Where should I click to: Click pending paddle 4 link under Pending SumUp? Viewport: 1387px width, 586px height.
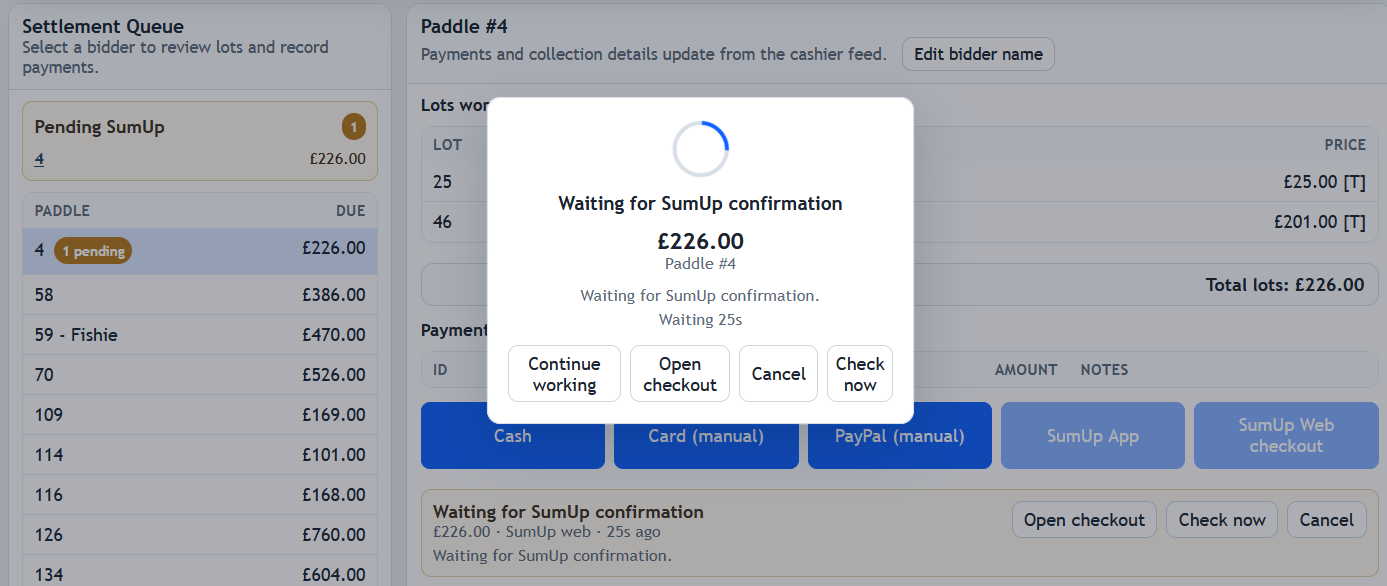(x=39, y=158)
